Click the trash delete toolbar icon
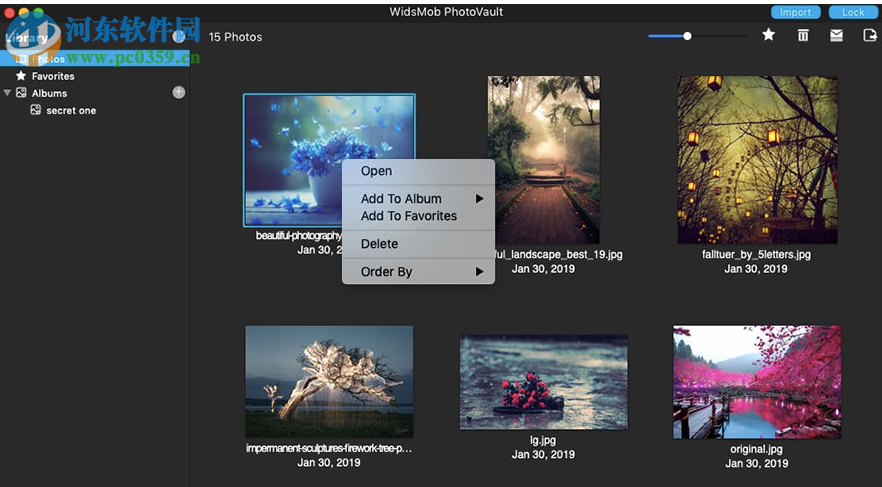The width and height of the screenshot is (882, 487). [803, 35]
